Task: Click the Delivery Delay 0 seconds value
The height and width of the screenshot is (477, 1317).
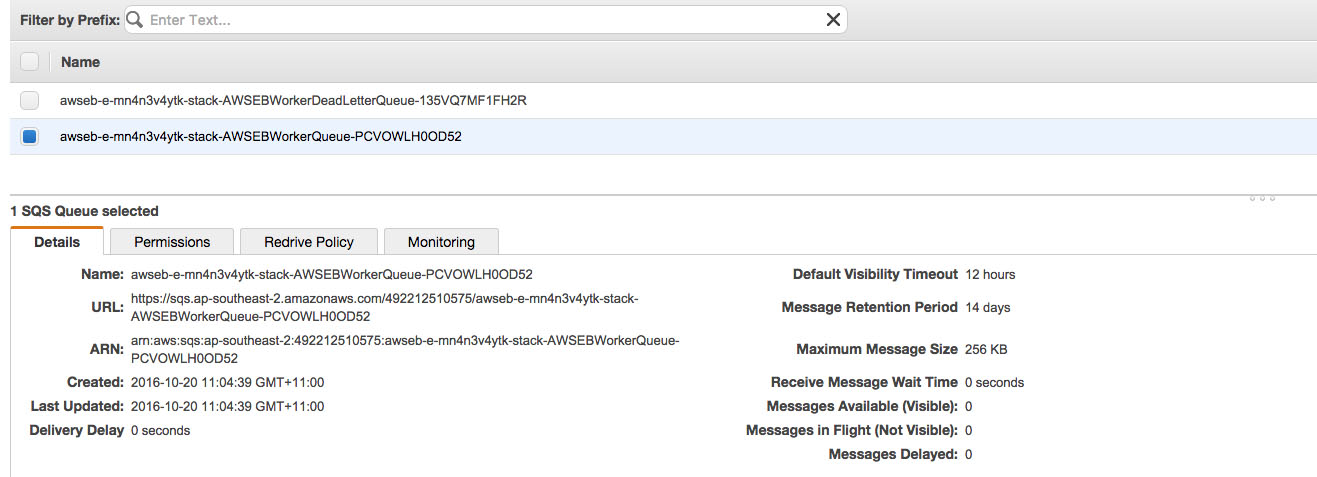Action: [x=160, y=430]
